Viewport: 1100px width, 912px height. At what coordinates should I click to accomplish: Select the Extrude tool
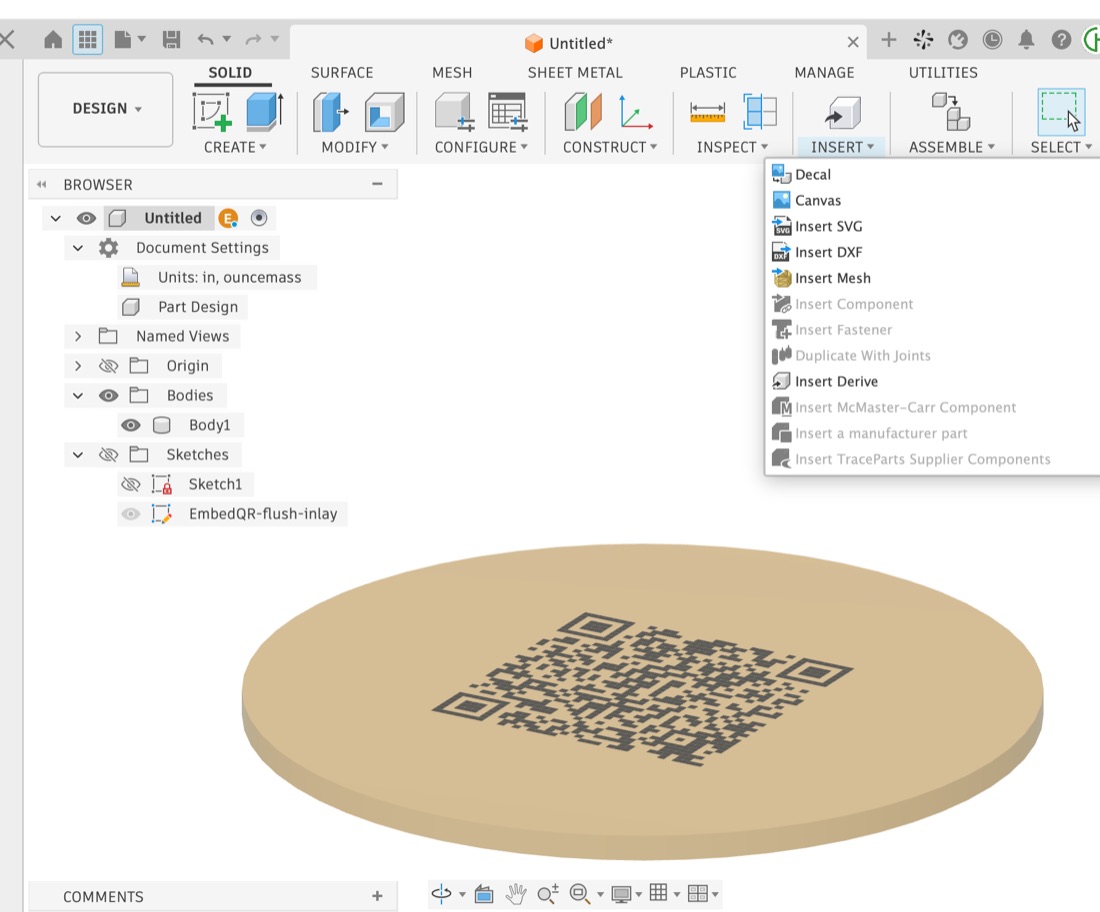[264, 112]
